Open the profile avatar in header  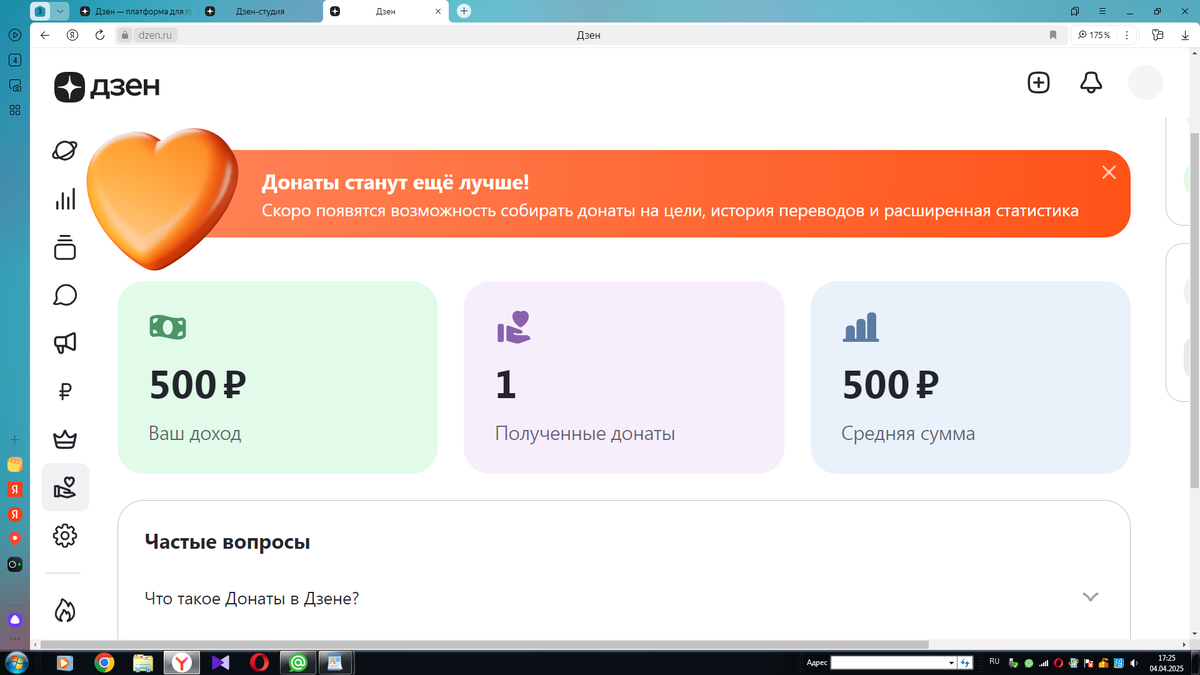click(1145, 83)
